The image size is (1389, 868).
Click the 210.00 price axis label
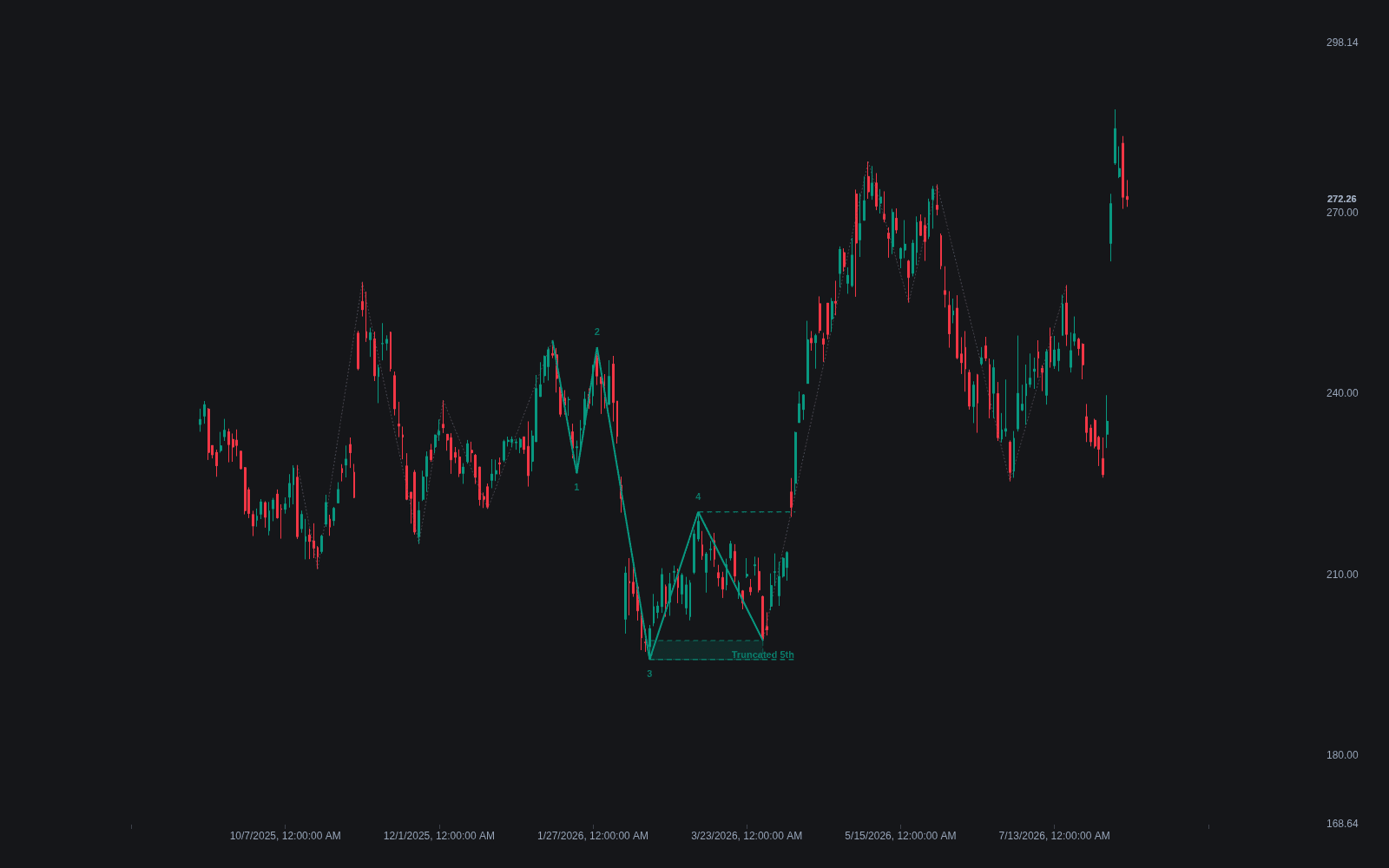(x=1341, y=575)
